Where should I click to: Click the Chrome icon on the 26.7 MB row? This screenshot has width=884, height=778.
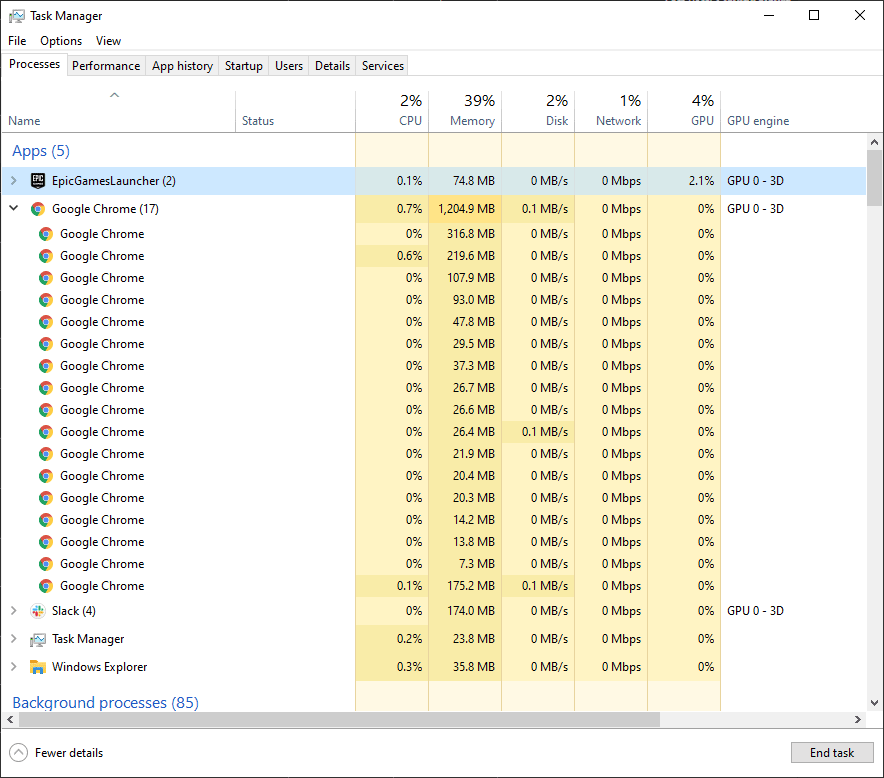(46, 388)
